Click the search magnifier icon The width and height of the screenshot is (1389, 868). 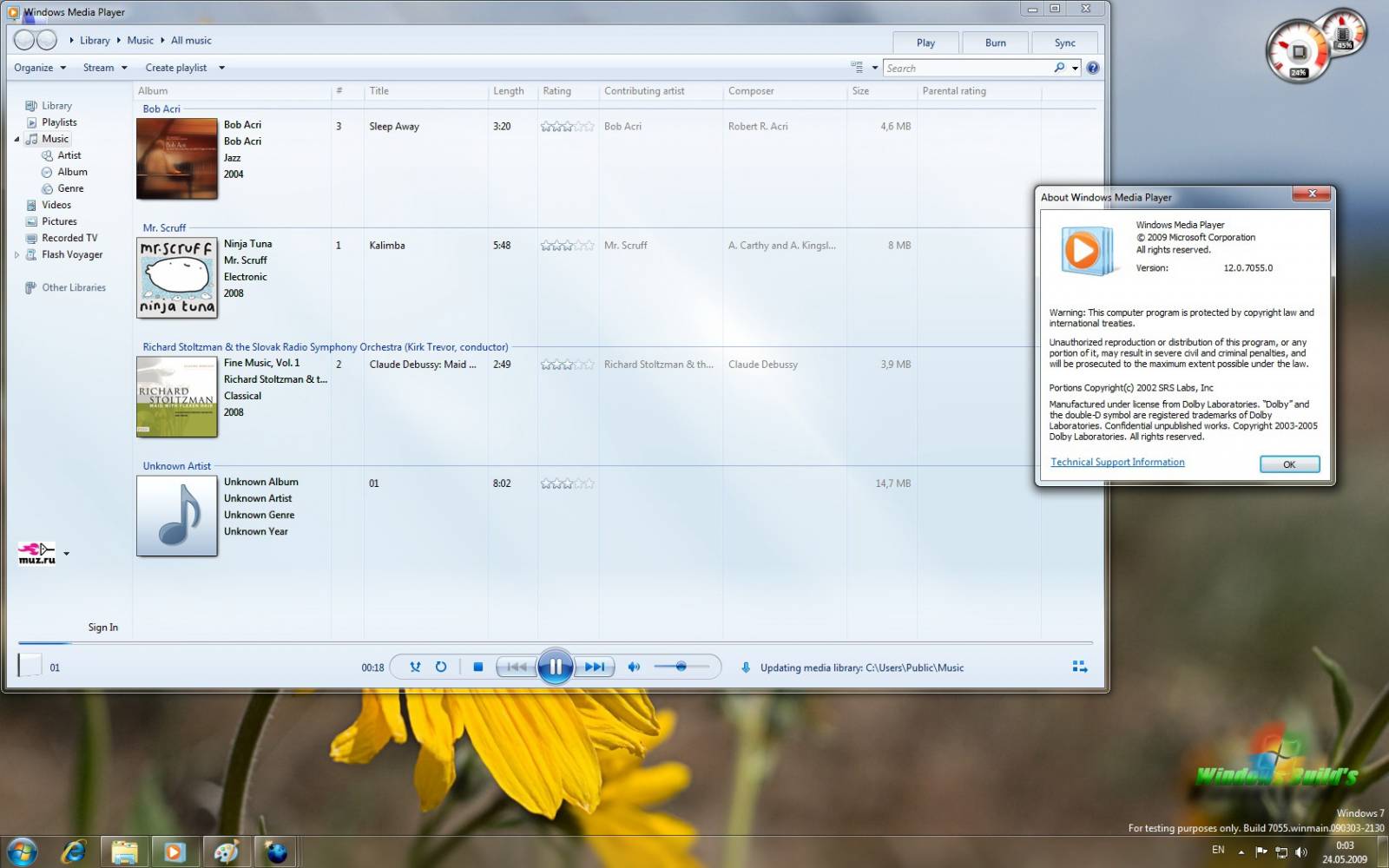[1059, 68]
